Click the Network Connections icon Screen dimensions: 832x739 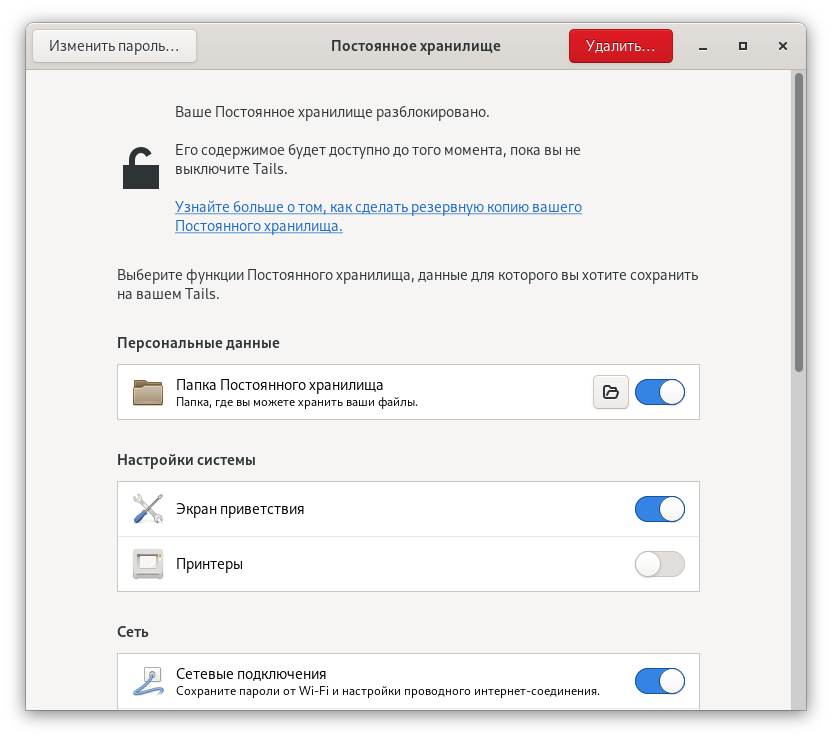coord(147,682)
